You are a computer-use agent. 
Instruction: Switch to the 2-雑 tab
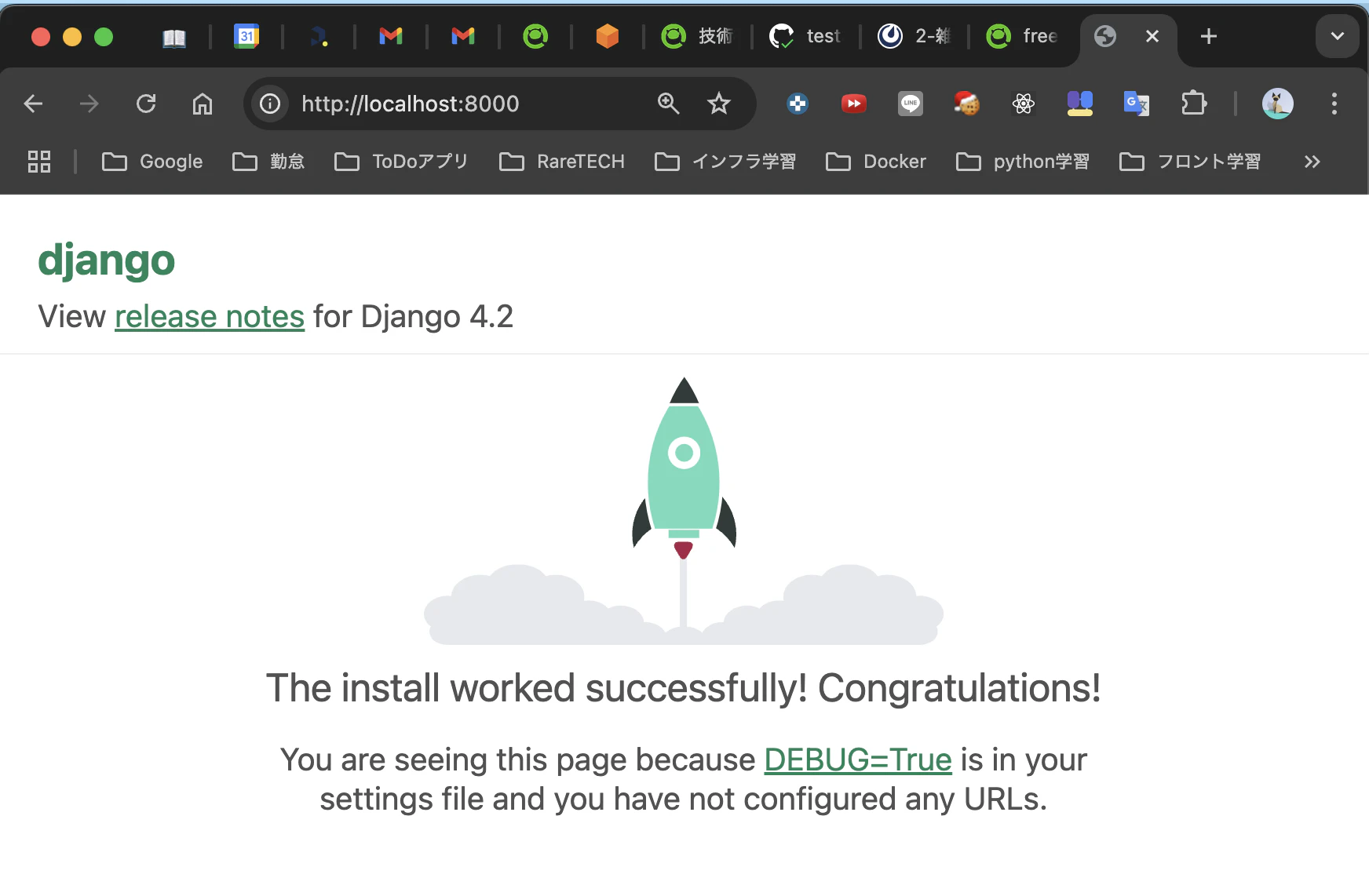pyautogui.click(x=914, y=36)
